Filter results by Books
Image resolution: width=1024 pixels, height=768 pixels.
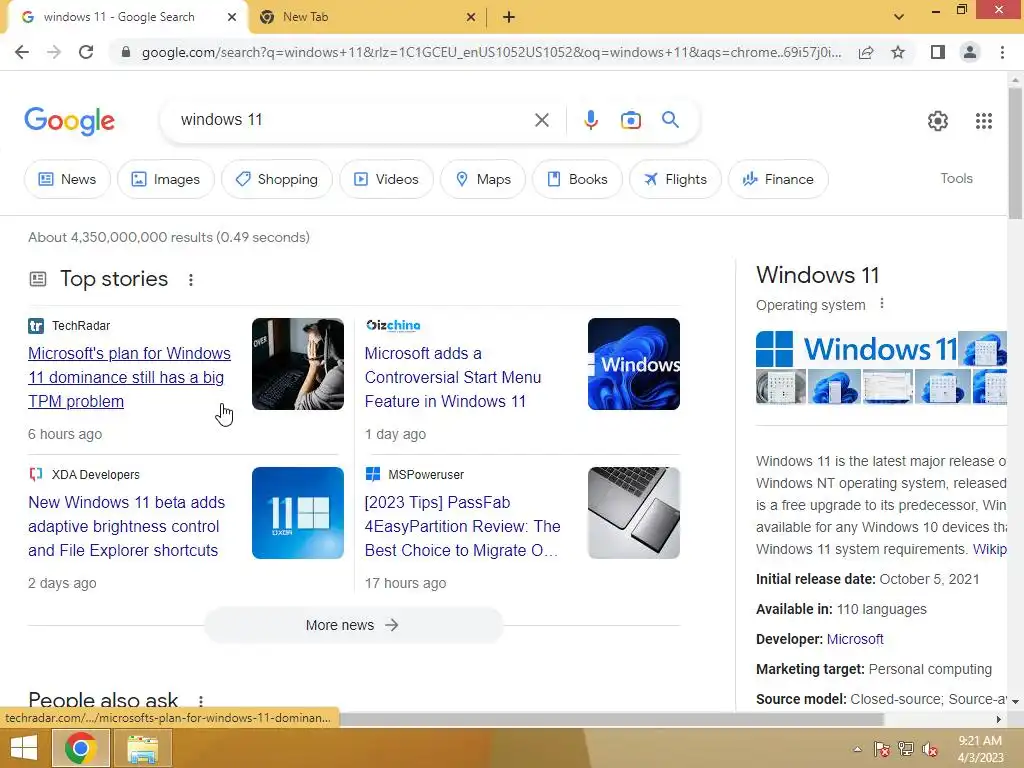[x=577, y=179]
